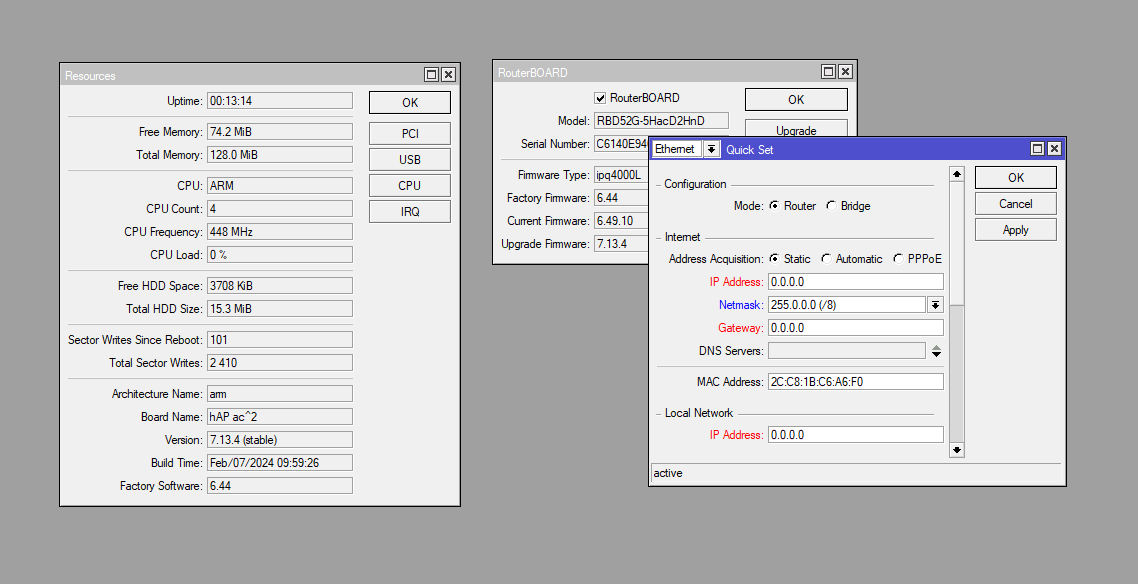This screenshot has width=1138, height=584.
Task: Click the CPU value ARM
Action: 279,186
